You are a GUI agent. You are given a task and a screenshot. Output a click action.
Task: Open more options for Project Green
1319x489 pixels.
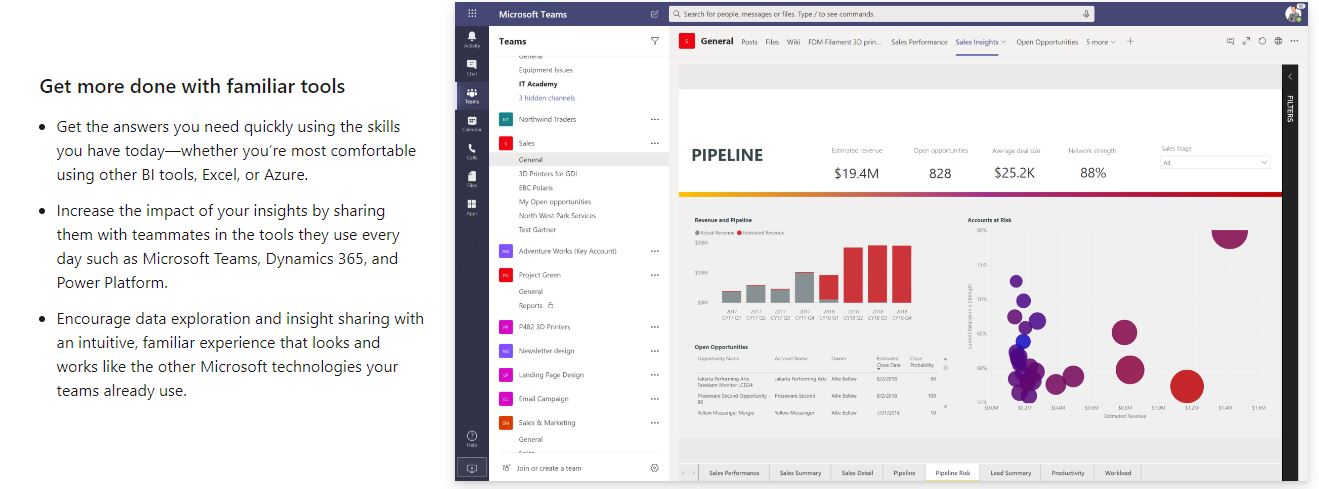(655, 275)
